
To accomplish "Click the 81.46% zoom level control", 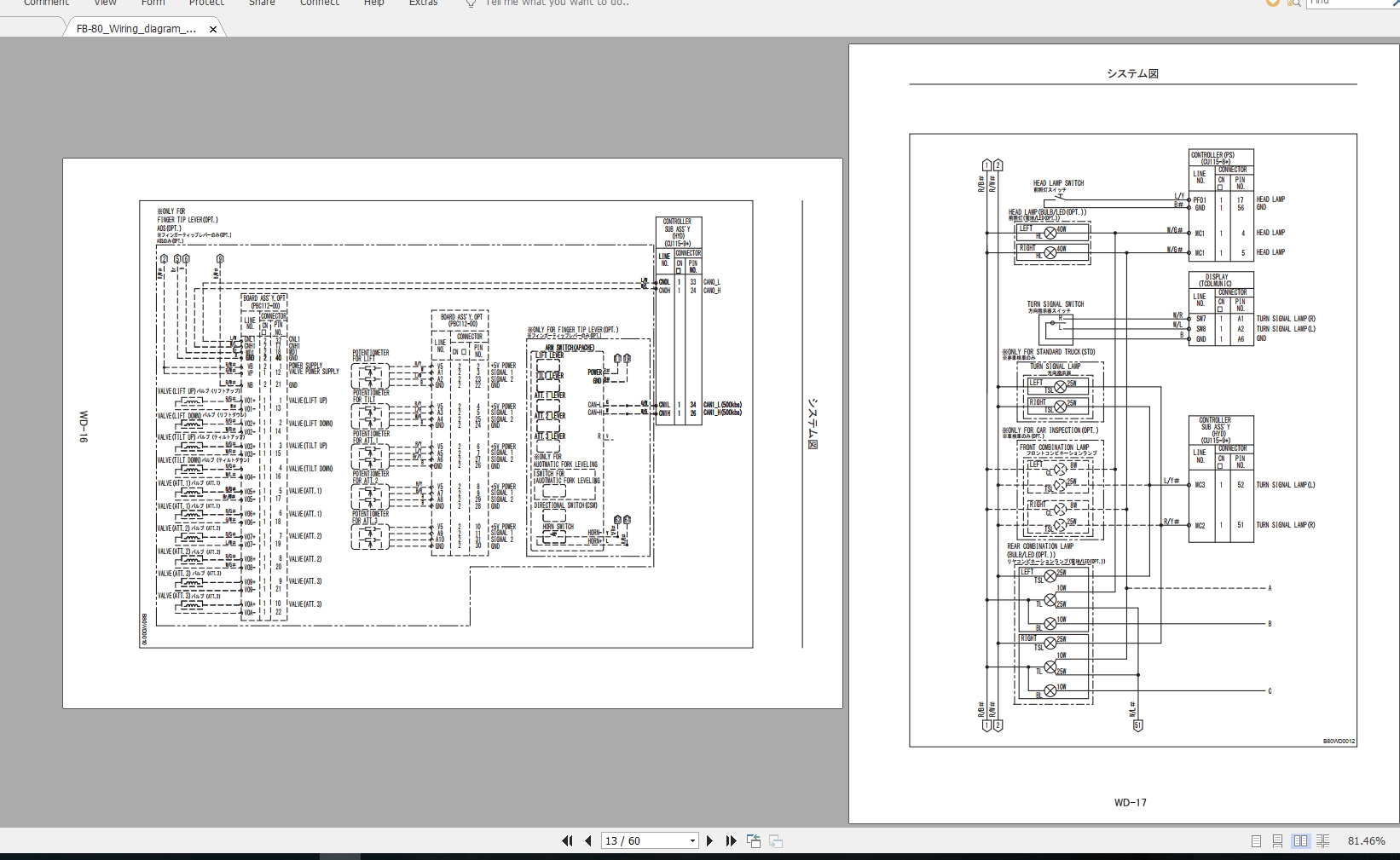I will pyautogui.click(x=1365, y=842).
